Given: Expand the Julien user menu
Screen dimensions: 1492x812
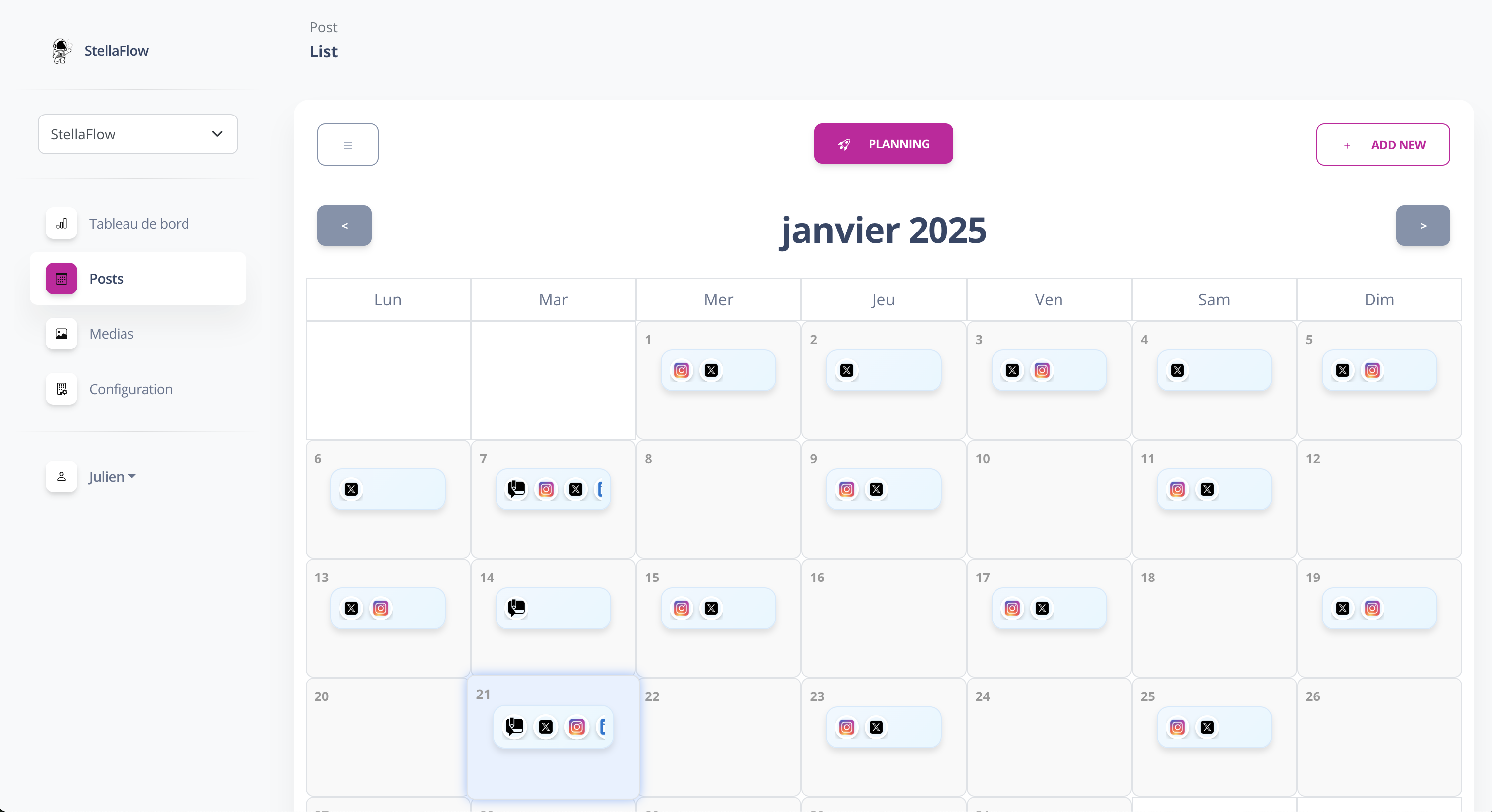Looking at the screenshot, I should click(111, 477).
